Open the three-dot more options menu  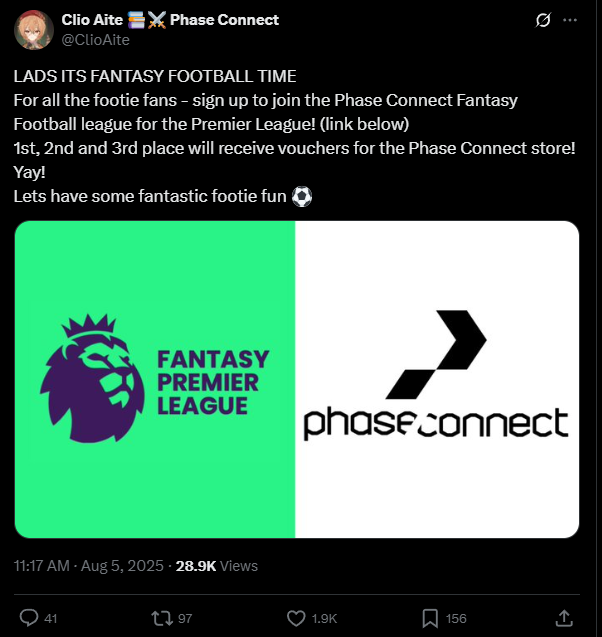coord(570,20)
